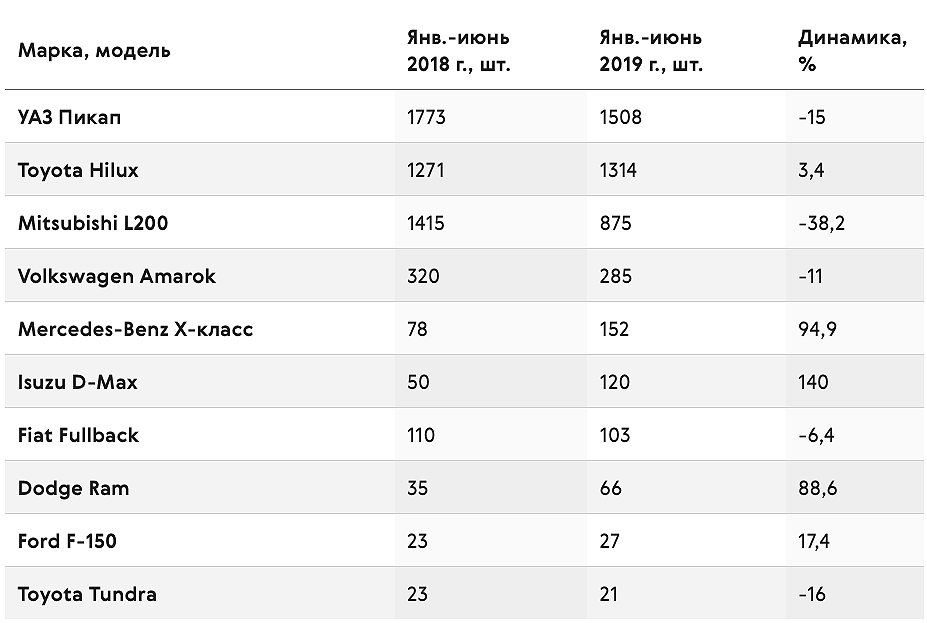This screenshot has height=623, width=927.
Task: Select the 875 cell for Mitsubishi L200
Action: (615, 223)
